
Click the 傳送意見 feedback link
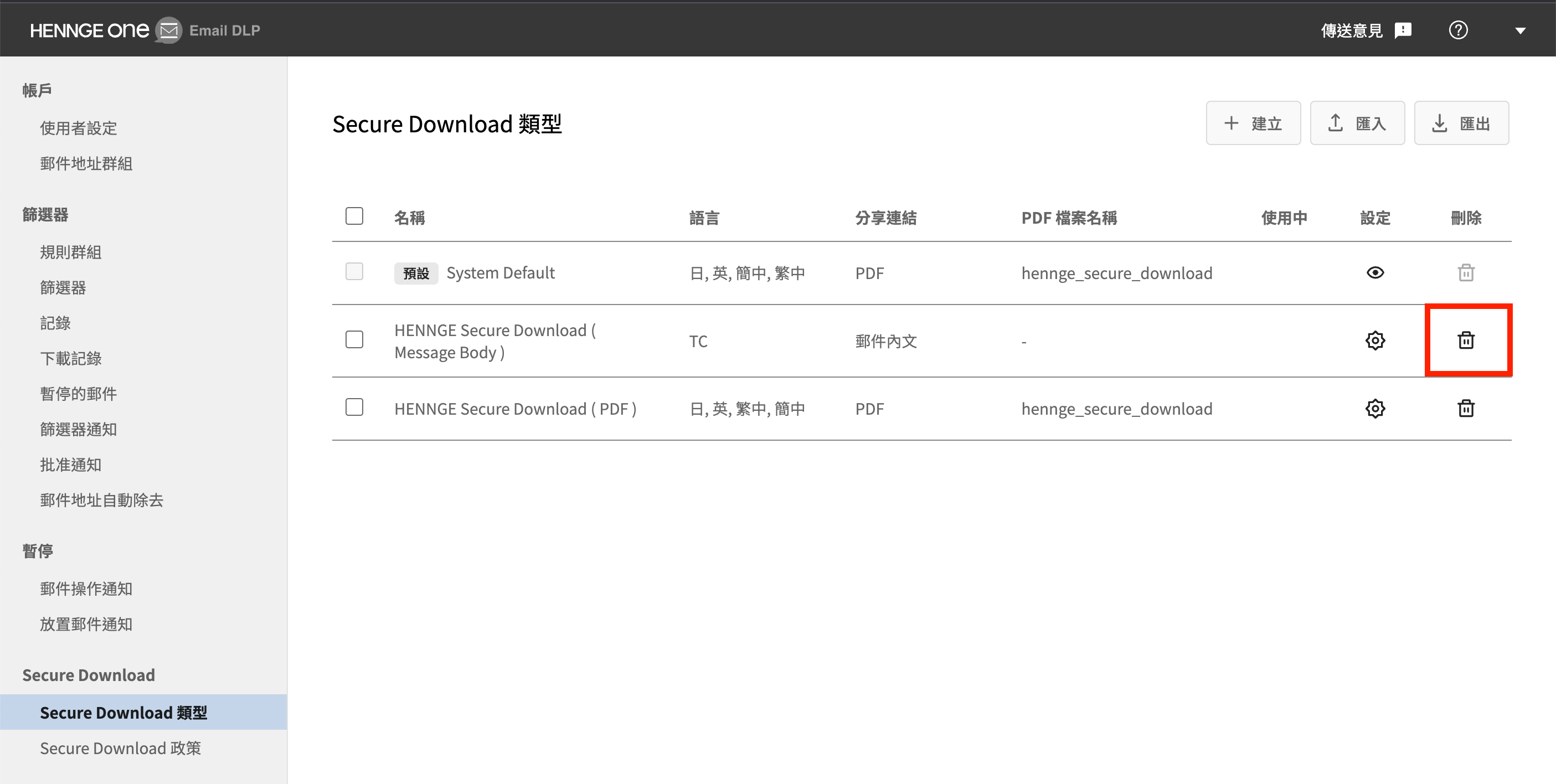1352,31
